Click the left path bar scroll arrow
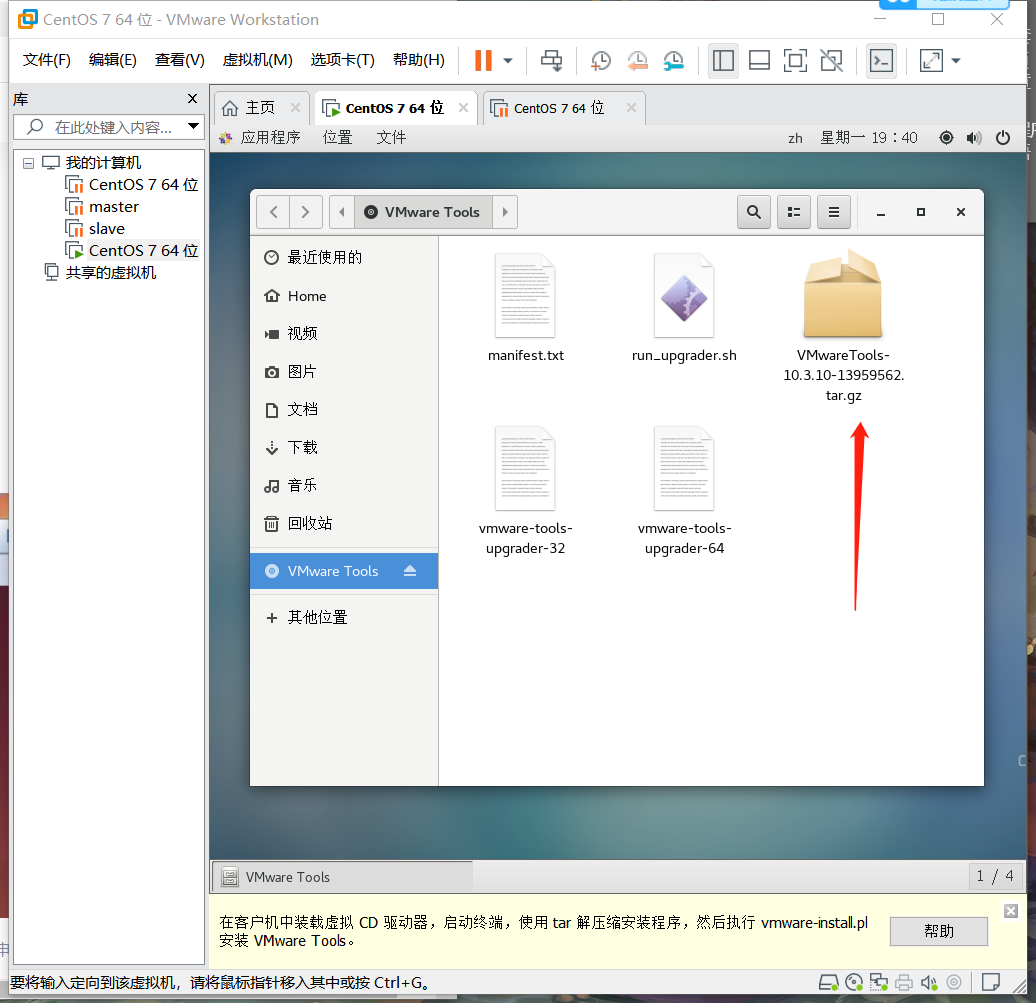This screenshot has width=1036, height=1003. 342,212
